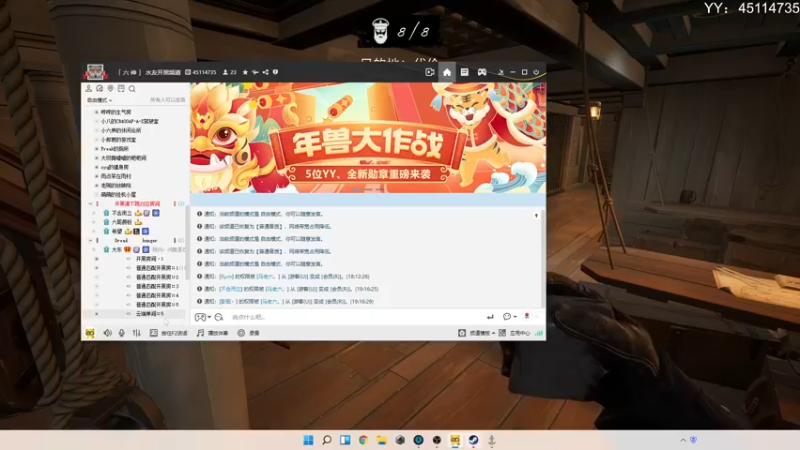Enter sub-room 普通匹配开黑房=4

pyautogui.click(x=157, y=295)
